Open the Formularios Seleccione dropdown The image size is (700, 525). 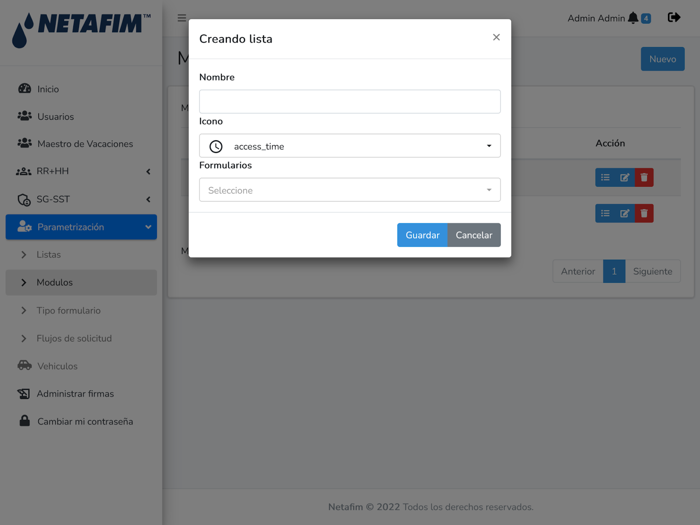pos(350,190)
